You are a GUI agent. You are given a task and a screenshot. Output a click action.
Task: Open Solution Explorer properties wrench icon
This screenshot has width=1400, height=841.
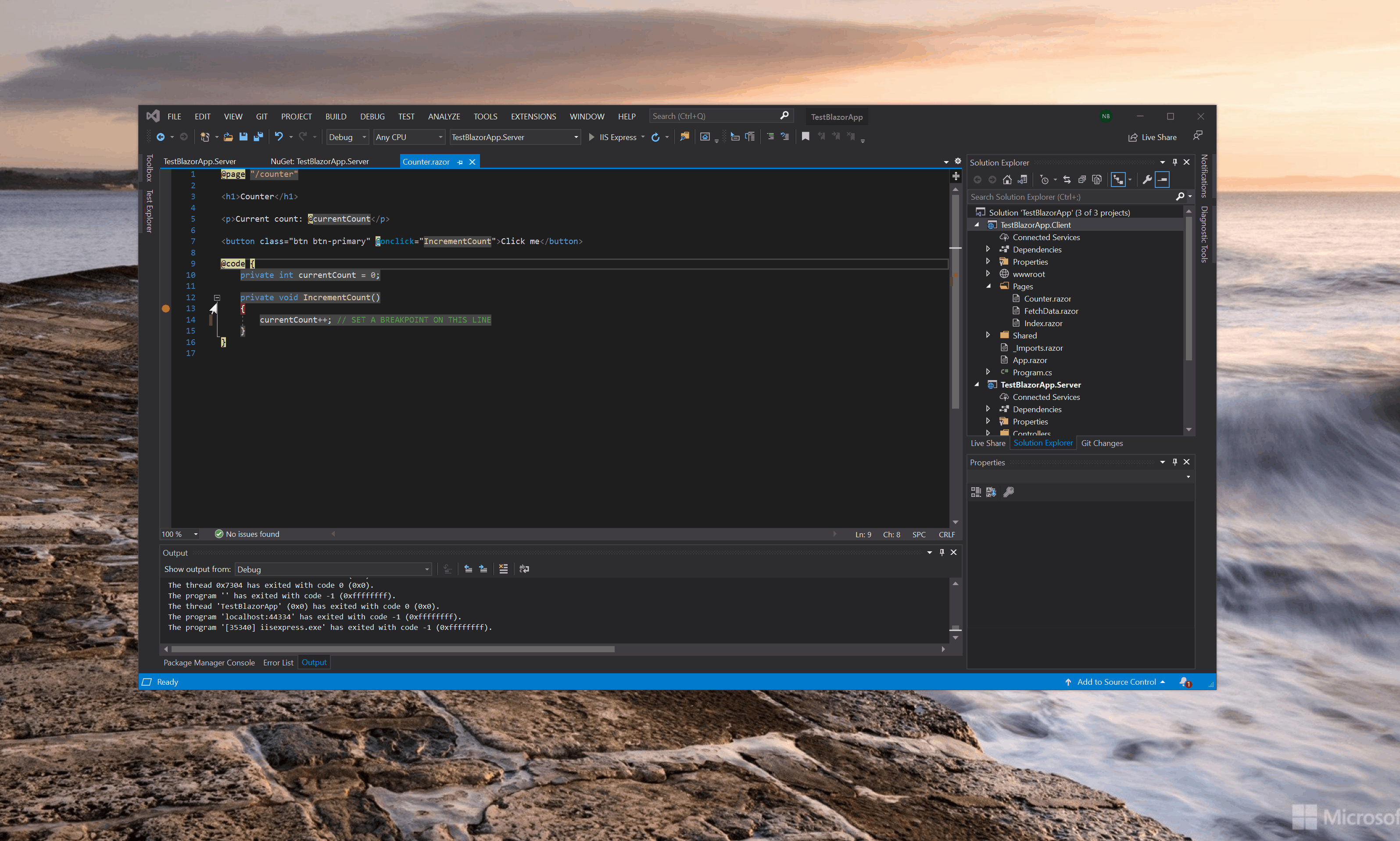point(1147,180)
